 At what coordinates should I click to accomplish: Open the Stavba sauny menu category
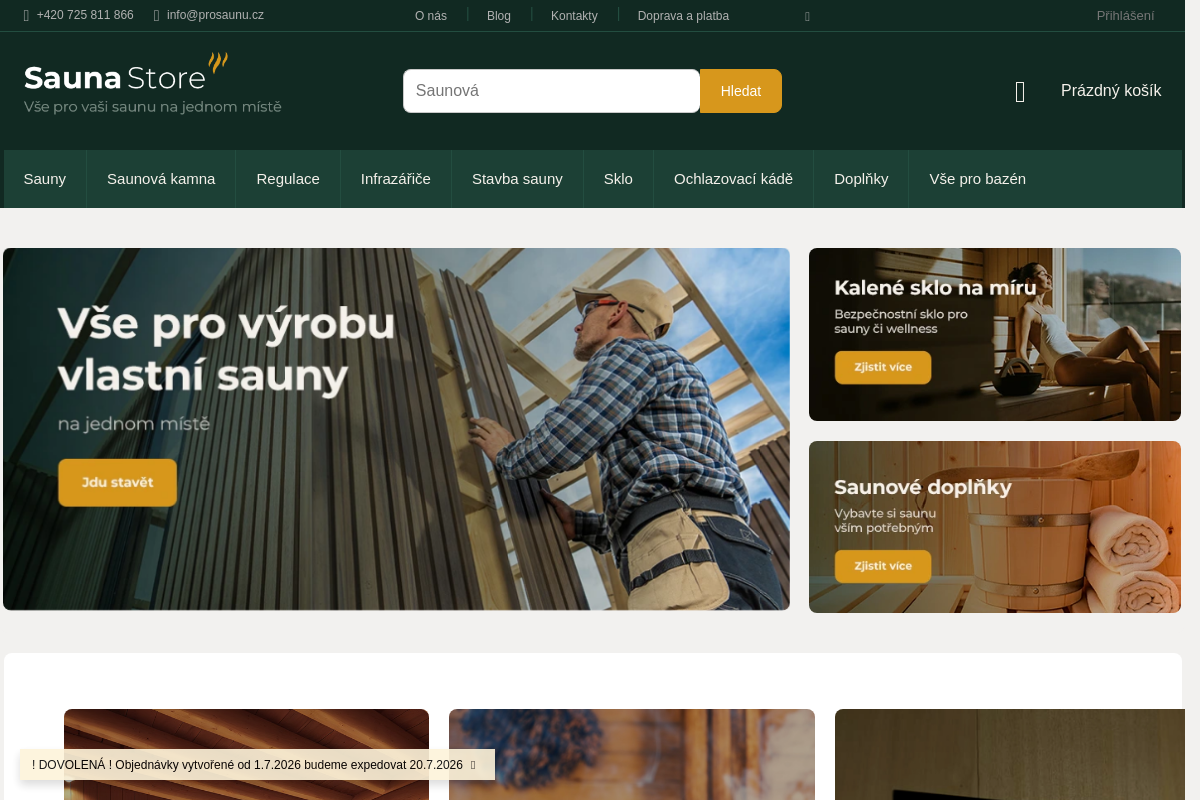[517, 179]
